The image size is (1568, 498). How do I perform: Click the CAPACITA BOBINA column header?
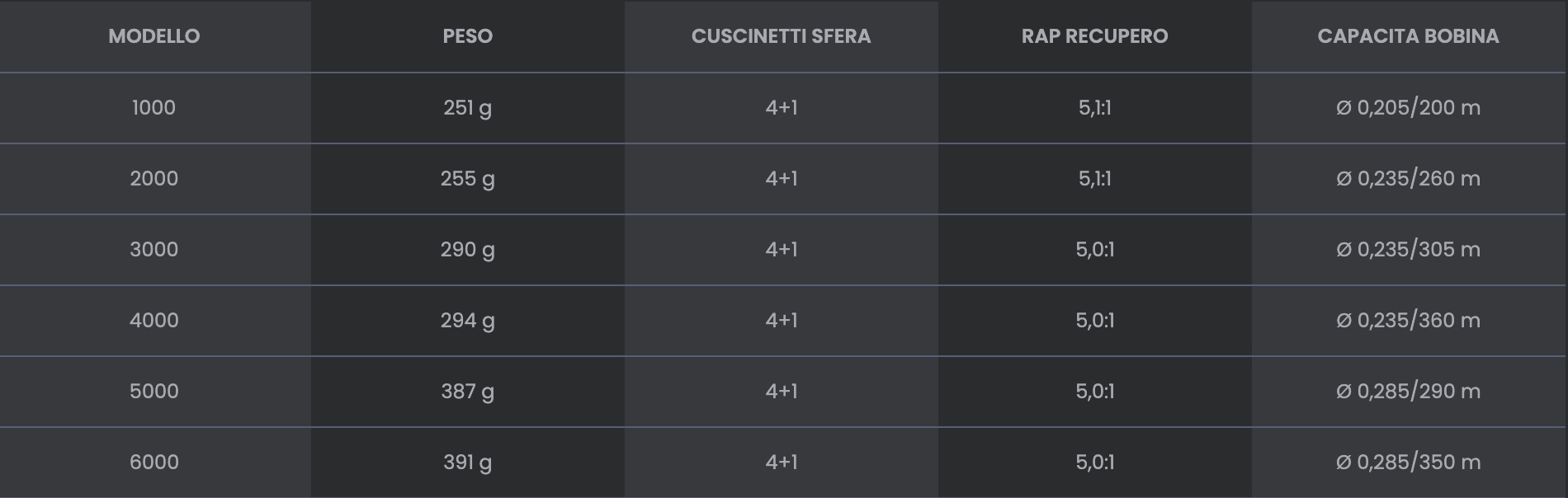pos(1408,36)
